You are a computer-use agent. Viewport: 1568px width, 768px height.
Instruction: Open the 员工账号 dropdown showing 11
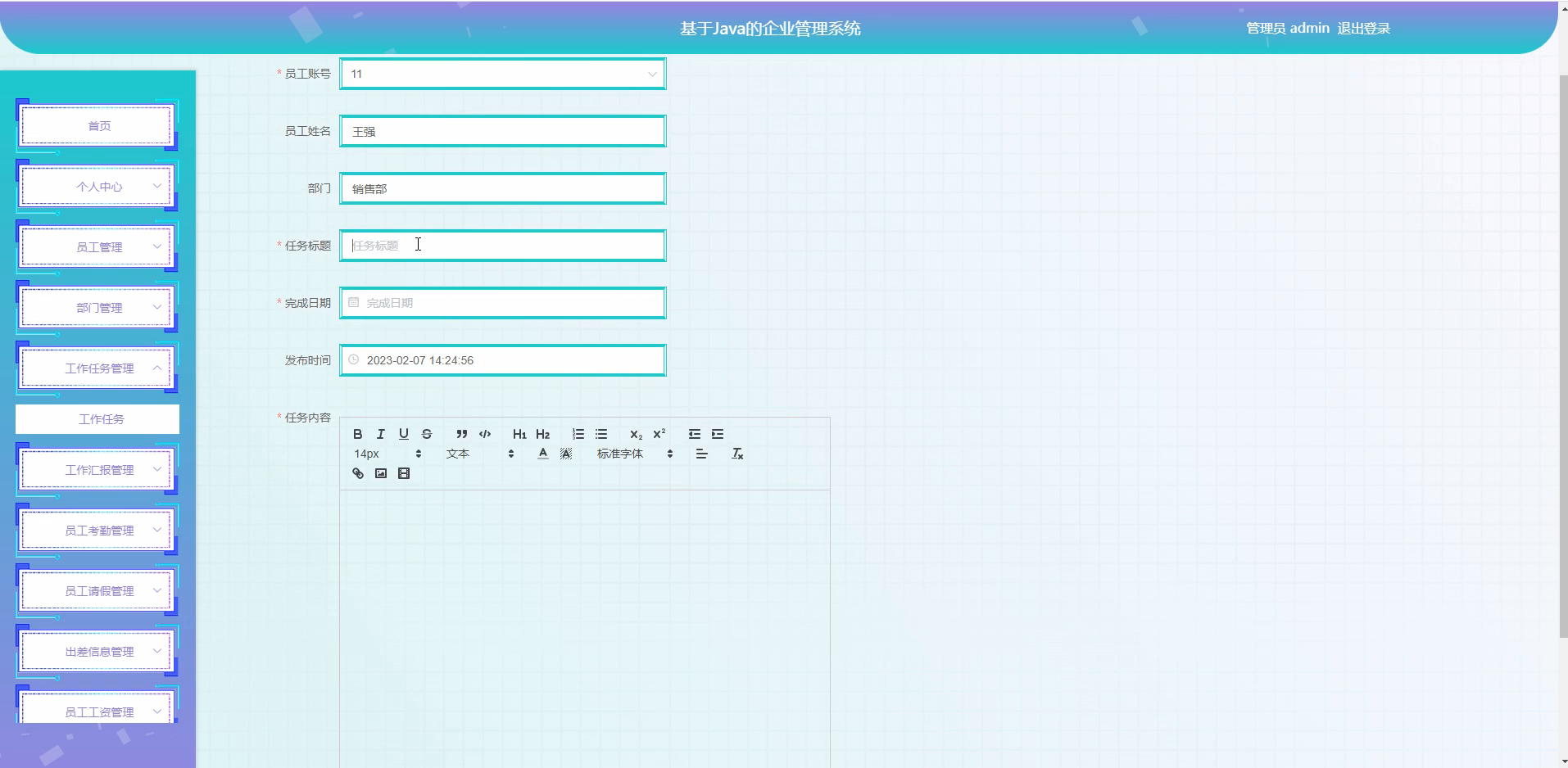(x=503, y=74)
